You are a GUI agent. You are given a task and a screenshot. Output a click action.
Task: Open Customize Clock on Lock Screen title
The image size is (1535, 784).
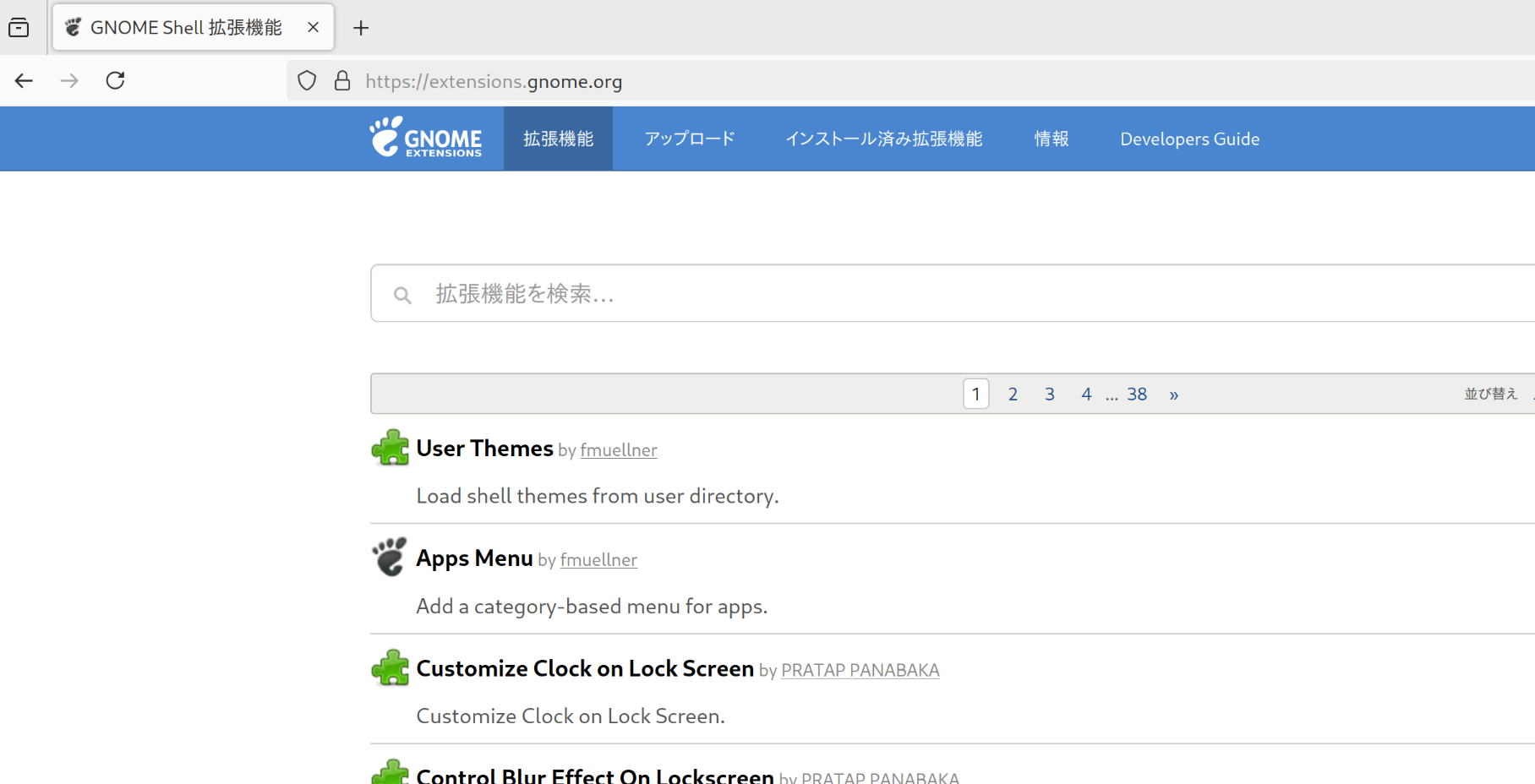(x=585, y=668)
